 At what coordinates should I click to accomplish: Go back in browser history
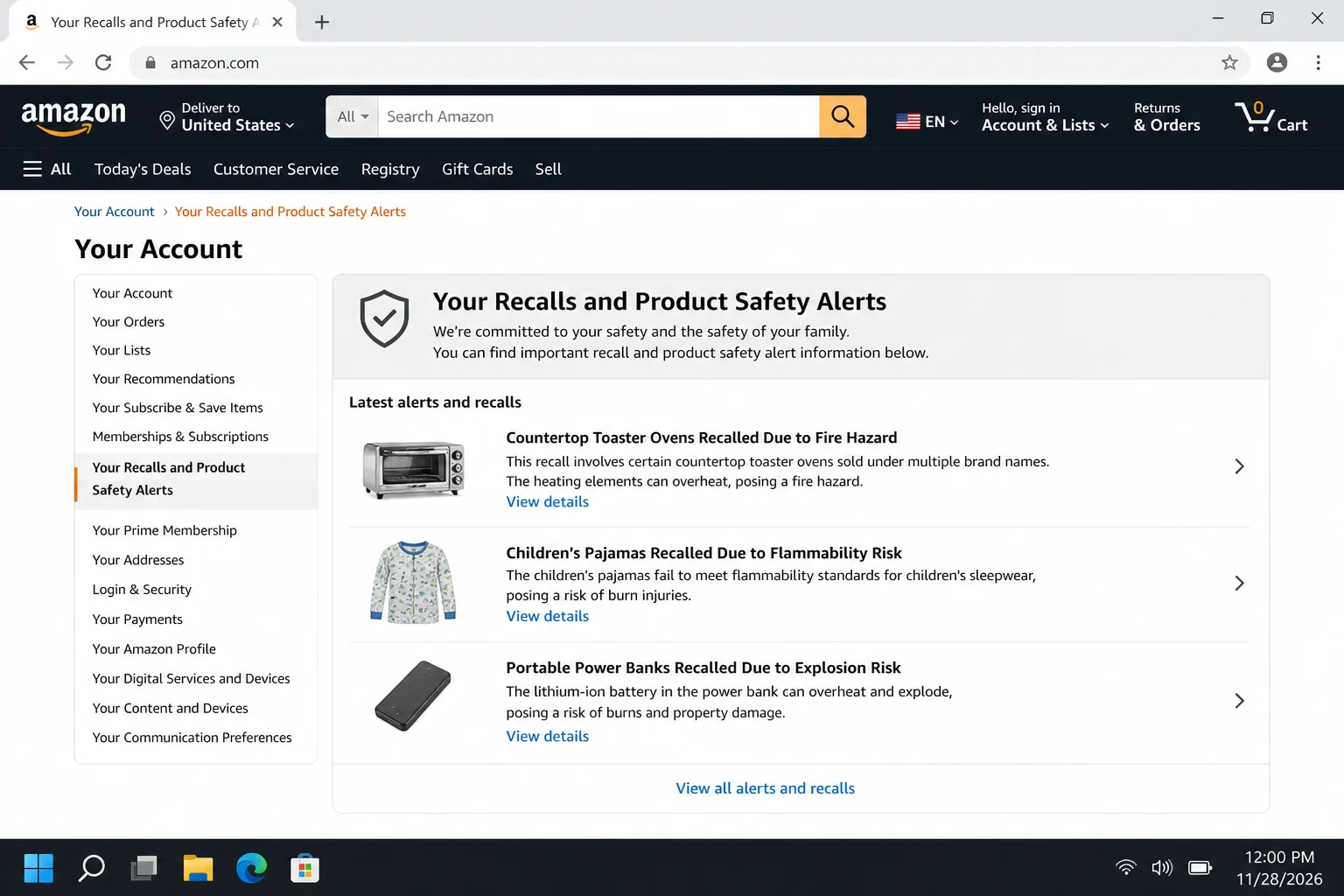point(27,62)
